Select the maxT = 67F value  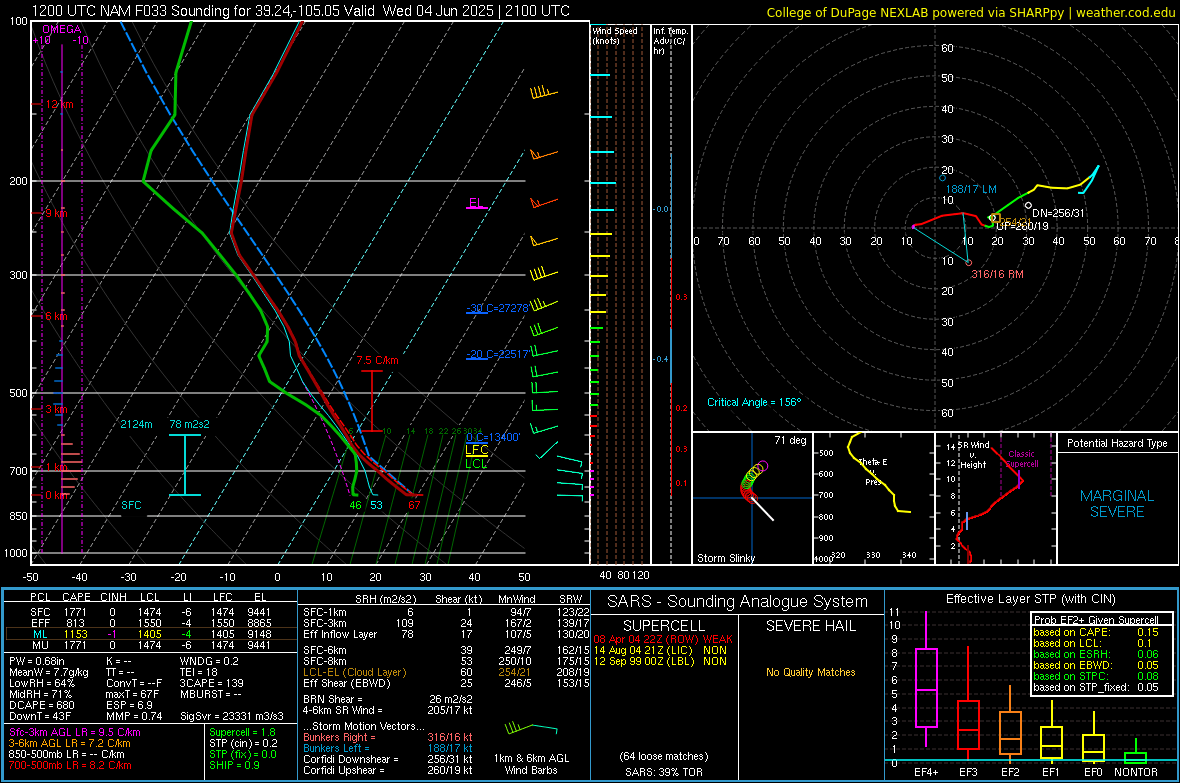click(x=132, y=694)
